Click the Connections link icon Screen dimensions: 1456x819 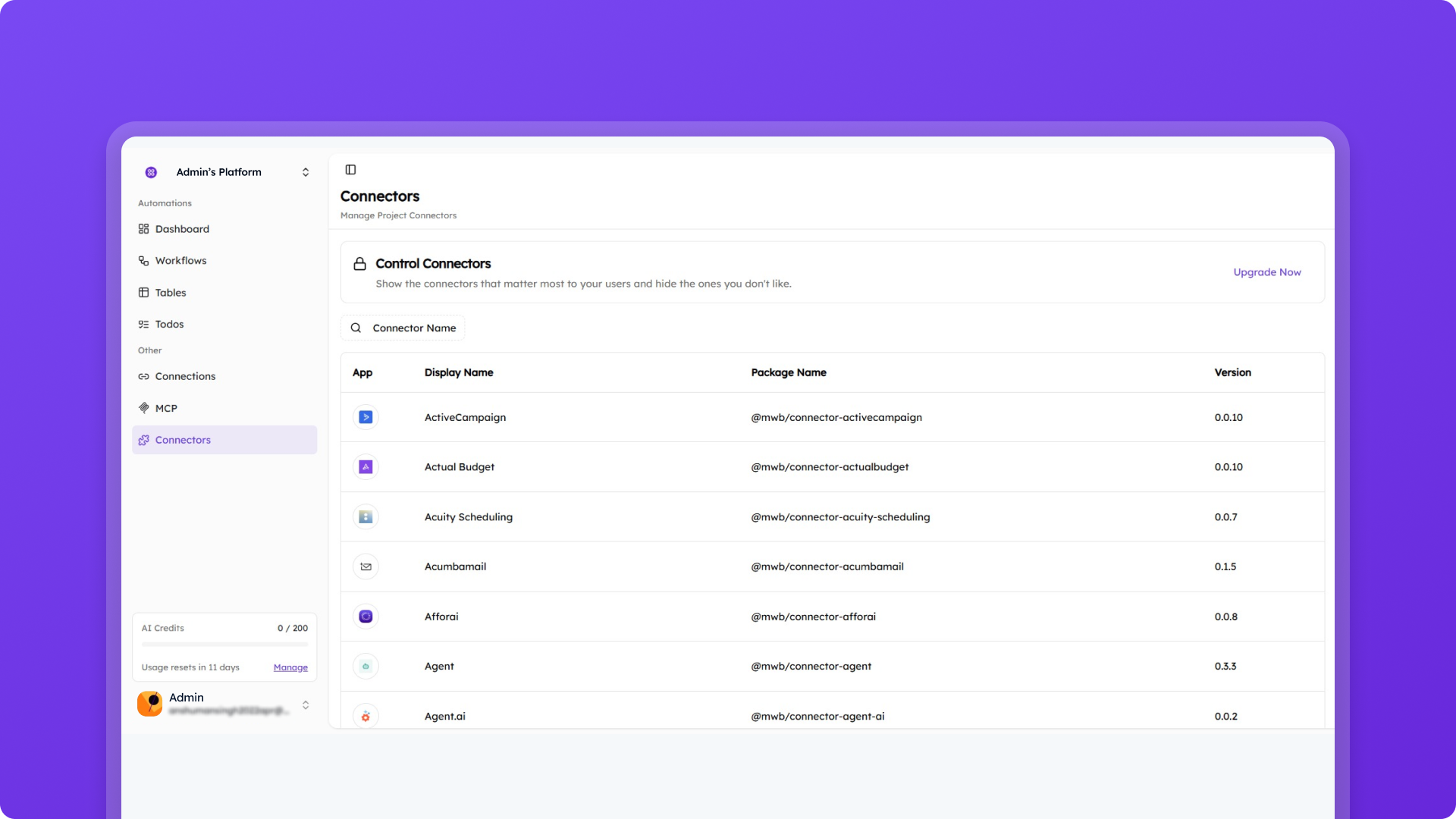[x=144, y=376]
